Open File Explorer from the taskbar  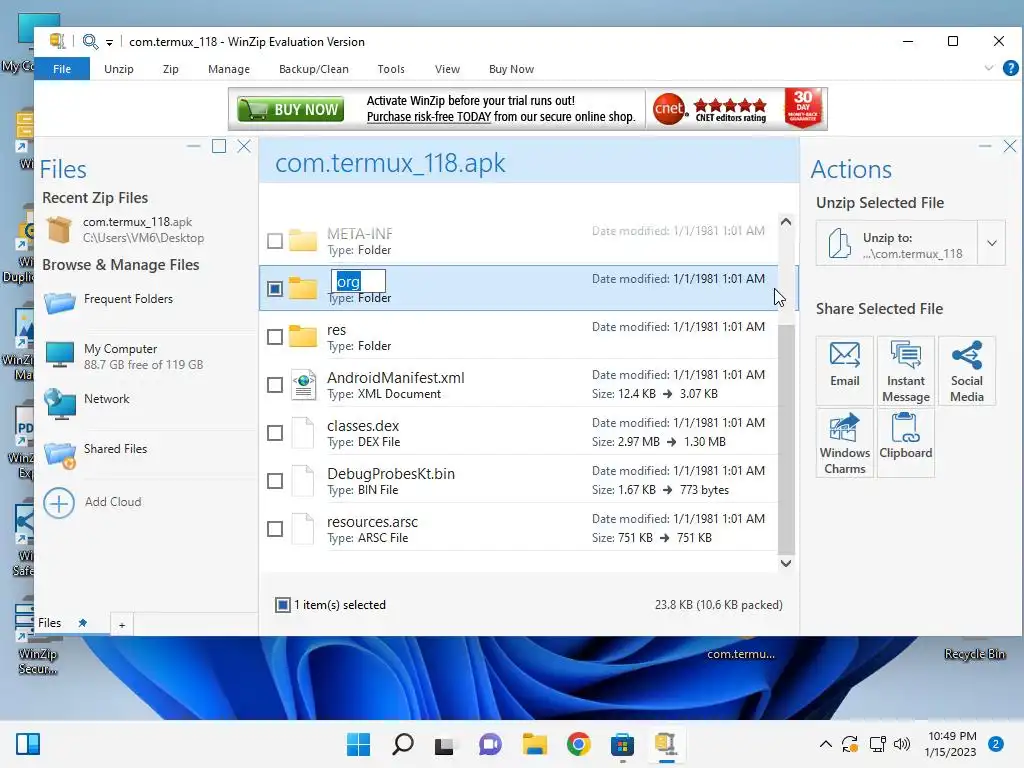(534, 744)
